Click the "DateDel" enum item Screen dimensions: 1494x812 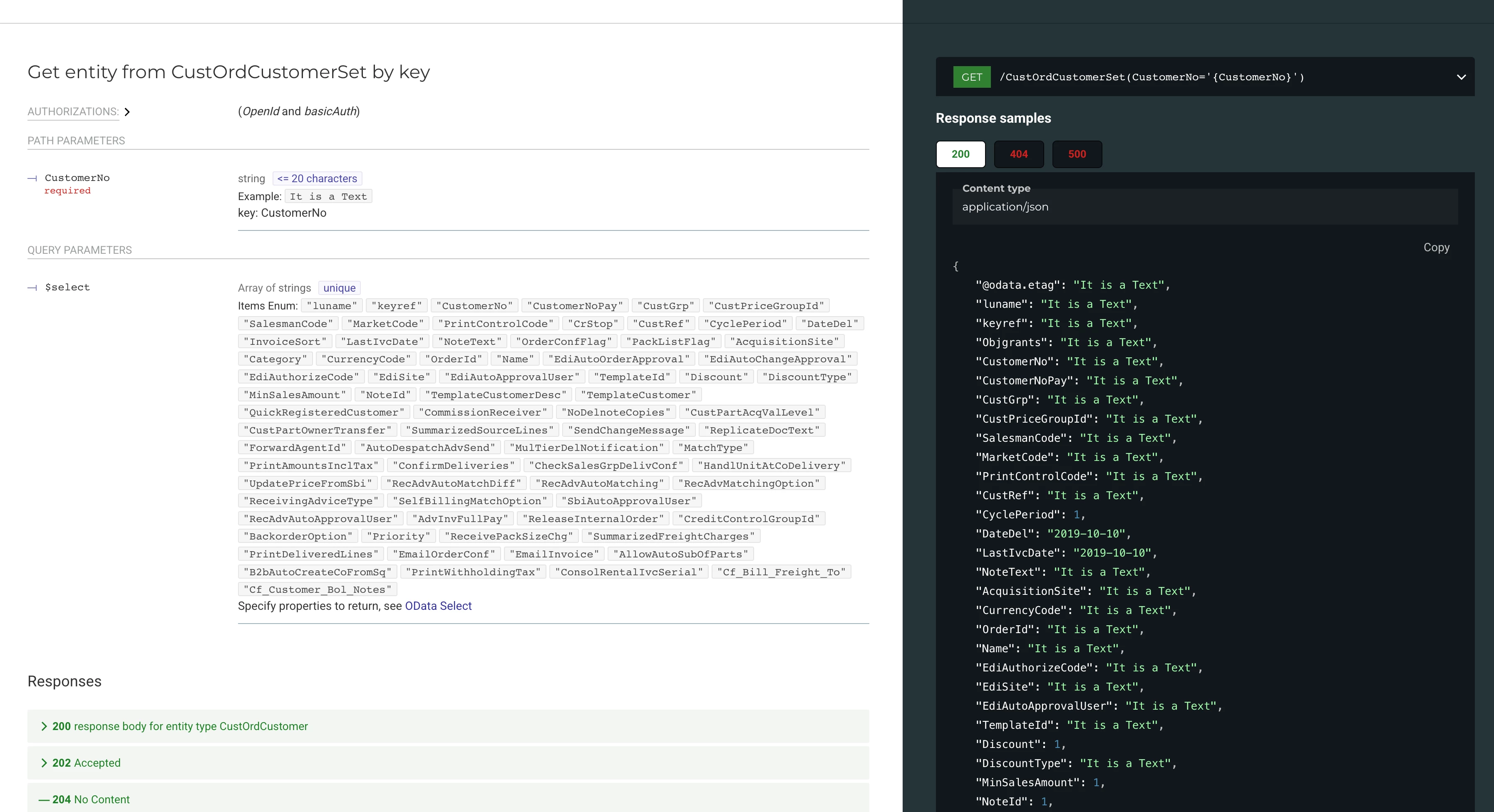(x=829, y=323)
